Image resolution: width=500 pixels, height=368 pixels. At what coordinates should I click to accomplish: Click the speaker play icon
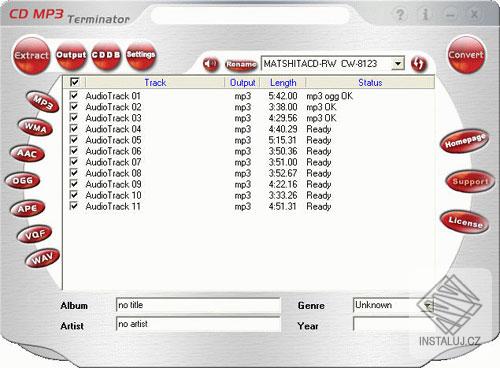210,64
